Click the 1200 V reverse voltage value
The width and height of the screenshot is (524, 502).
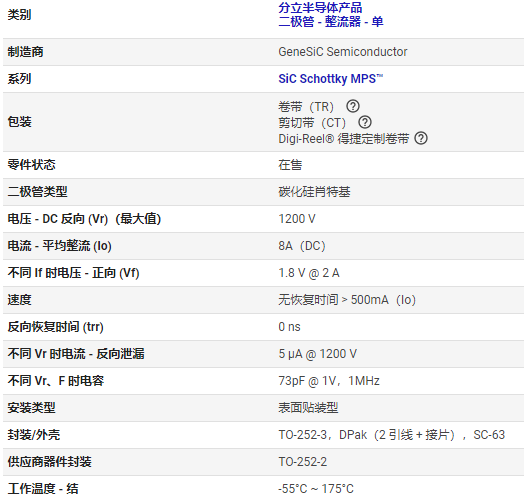[297, 219]
